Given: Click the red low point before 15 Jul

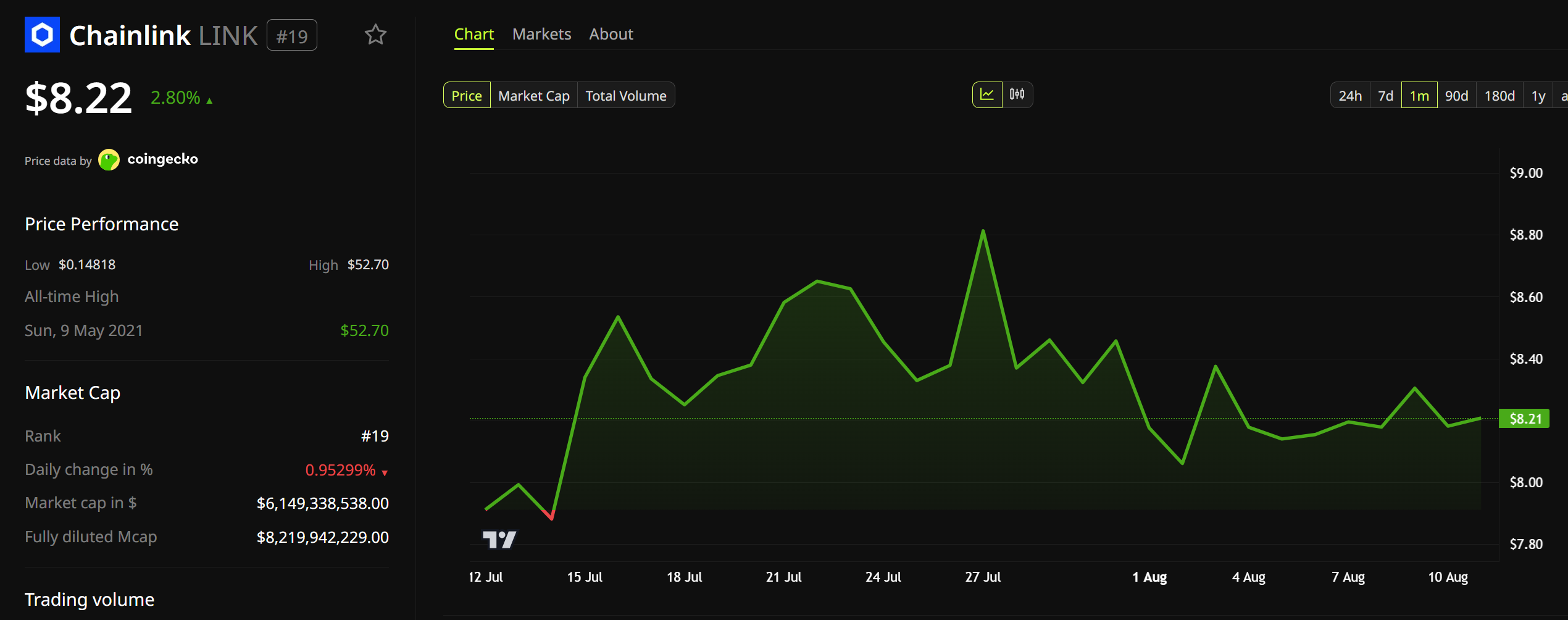Looking at the screenshot, I should pyautogui.click(x=551, y=517).
